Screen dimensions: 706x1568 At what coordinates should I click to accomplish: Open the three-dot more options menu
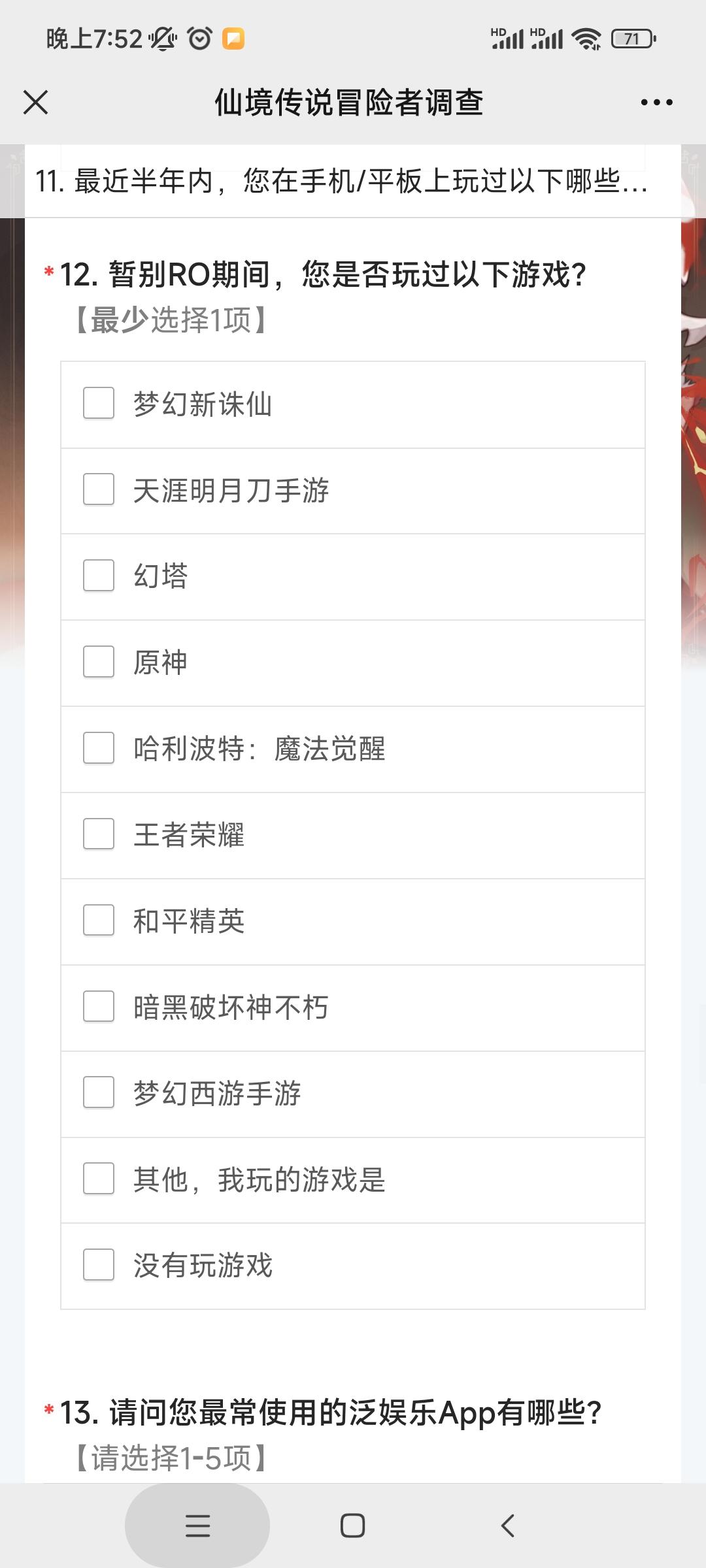tap(656, 103)
